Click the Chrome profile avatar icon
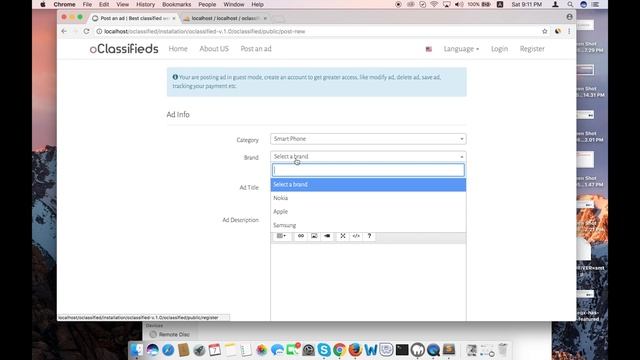The width and height of the screenshot is (640, 360). coord(569,17)
